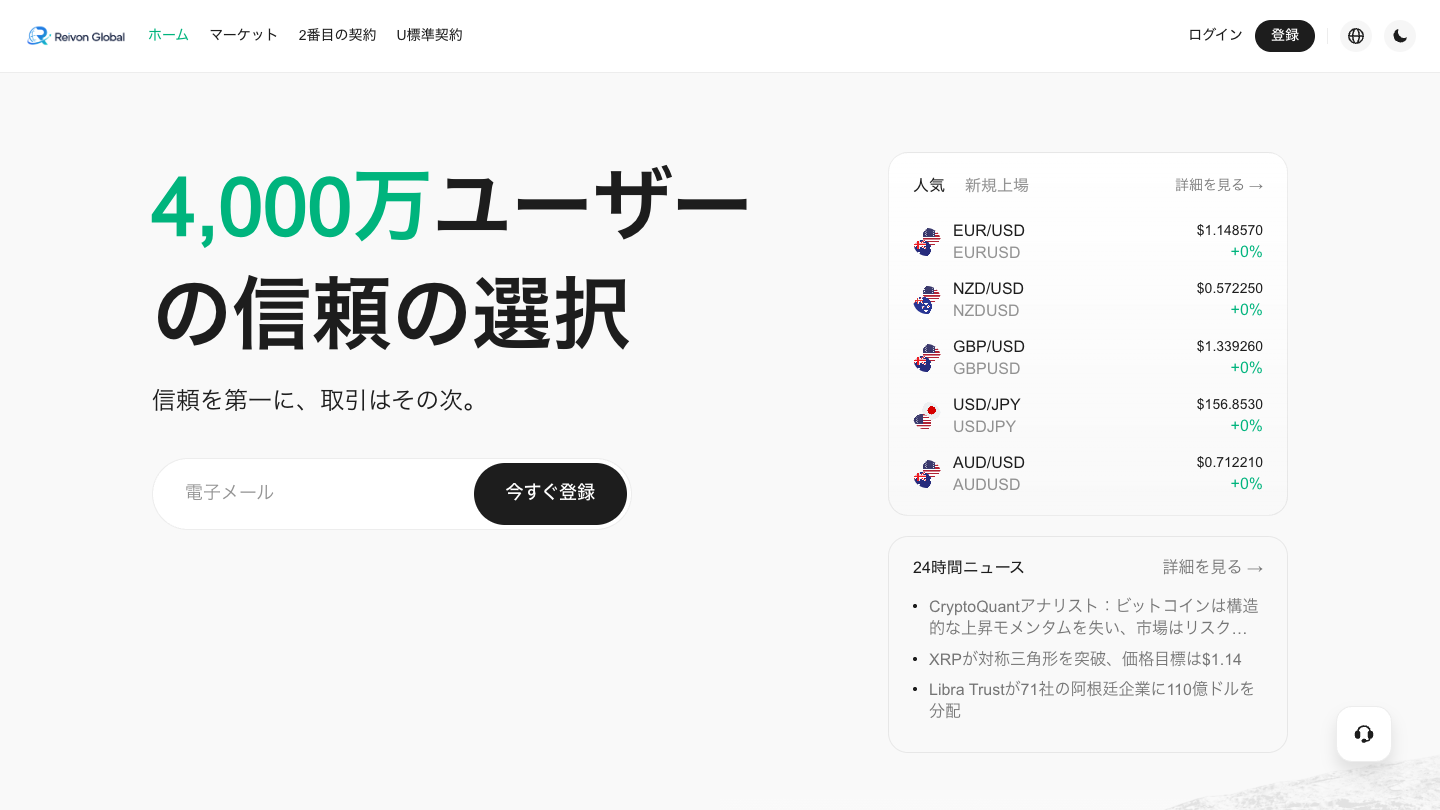Viewport: 1440px width, 810px height.
Task: Select the EUR/USD pair name
Action: tap(989, 231)
